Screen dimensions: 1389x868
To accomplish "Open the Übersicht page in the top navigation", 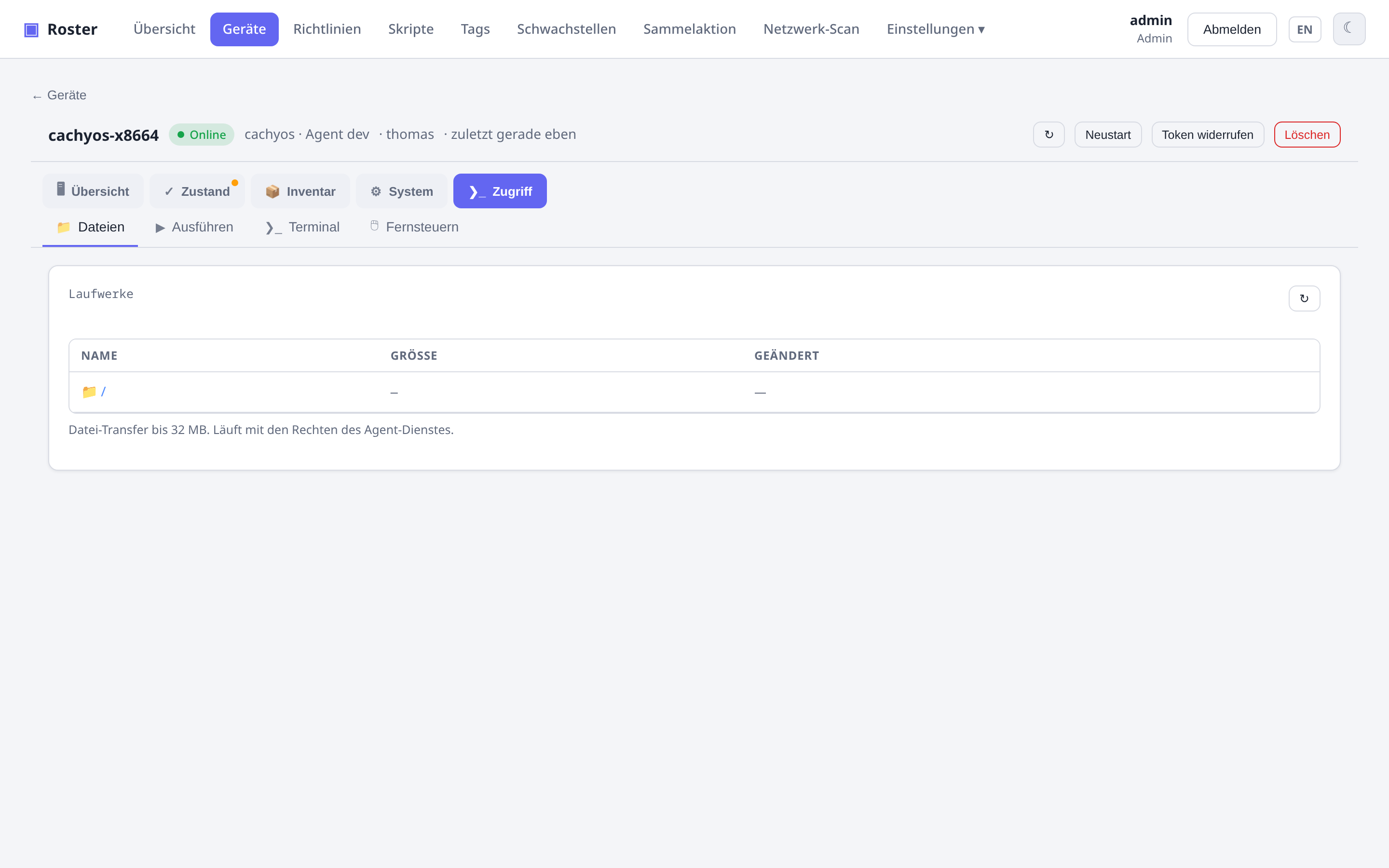I will [164, 29].
